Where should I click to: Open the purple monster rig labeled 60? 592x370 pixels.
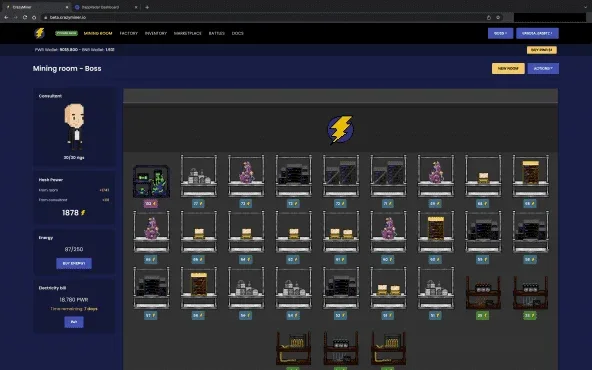388,231
